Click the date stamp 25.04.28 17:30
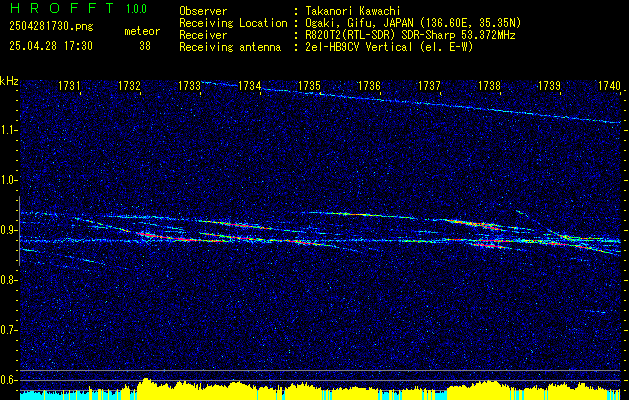629x400 pixels. click(x=51, y=46)
